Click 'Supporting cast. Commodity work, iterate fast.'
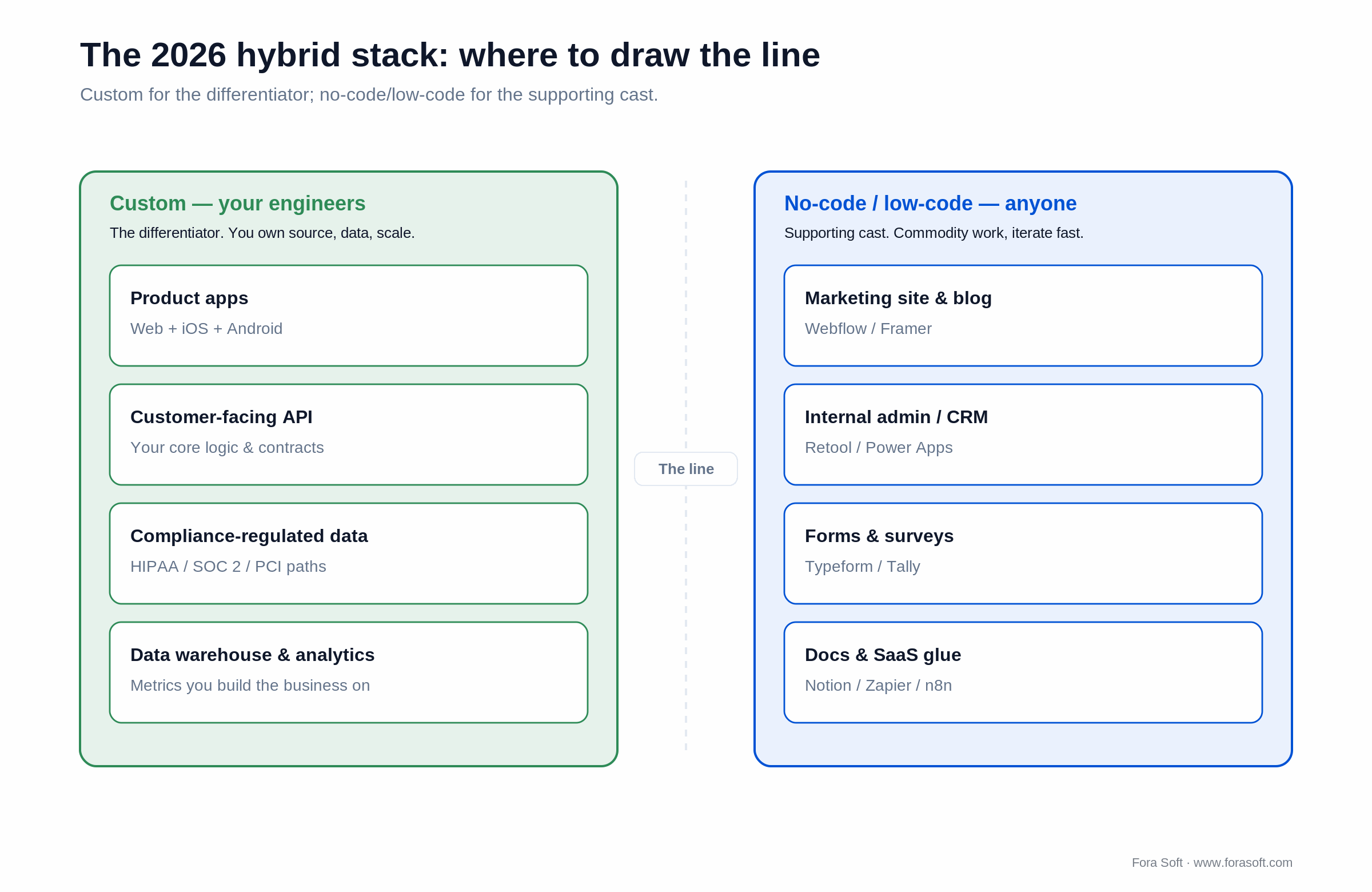Screen dimensions: 1372x892 coord(934,233)
